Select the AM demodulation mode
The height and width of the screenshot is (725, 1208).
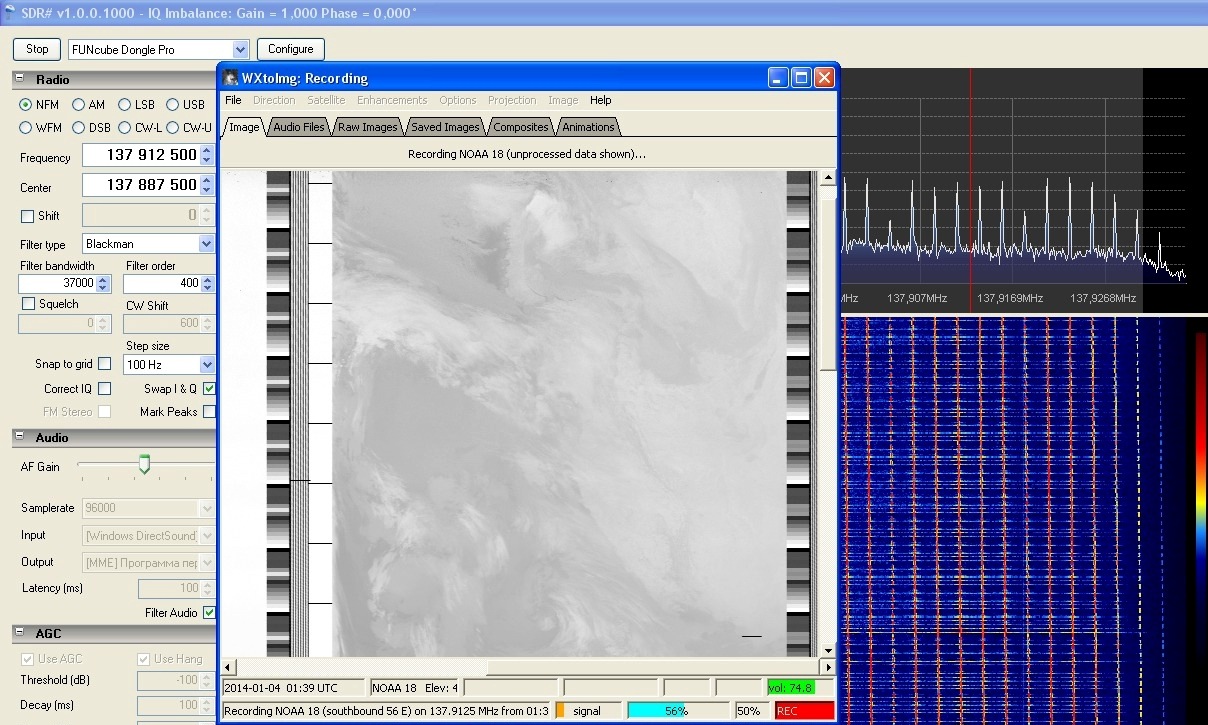coord(78,104)
